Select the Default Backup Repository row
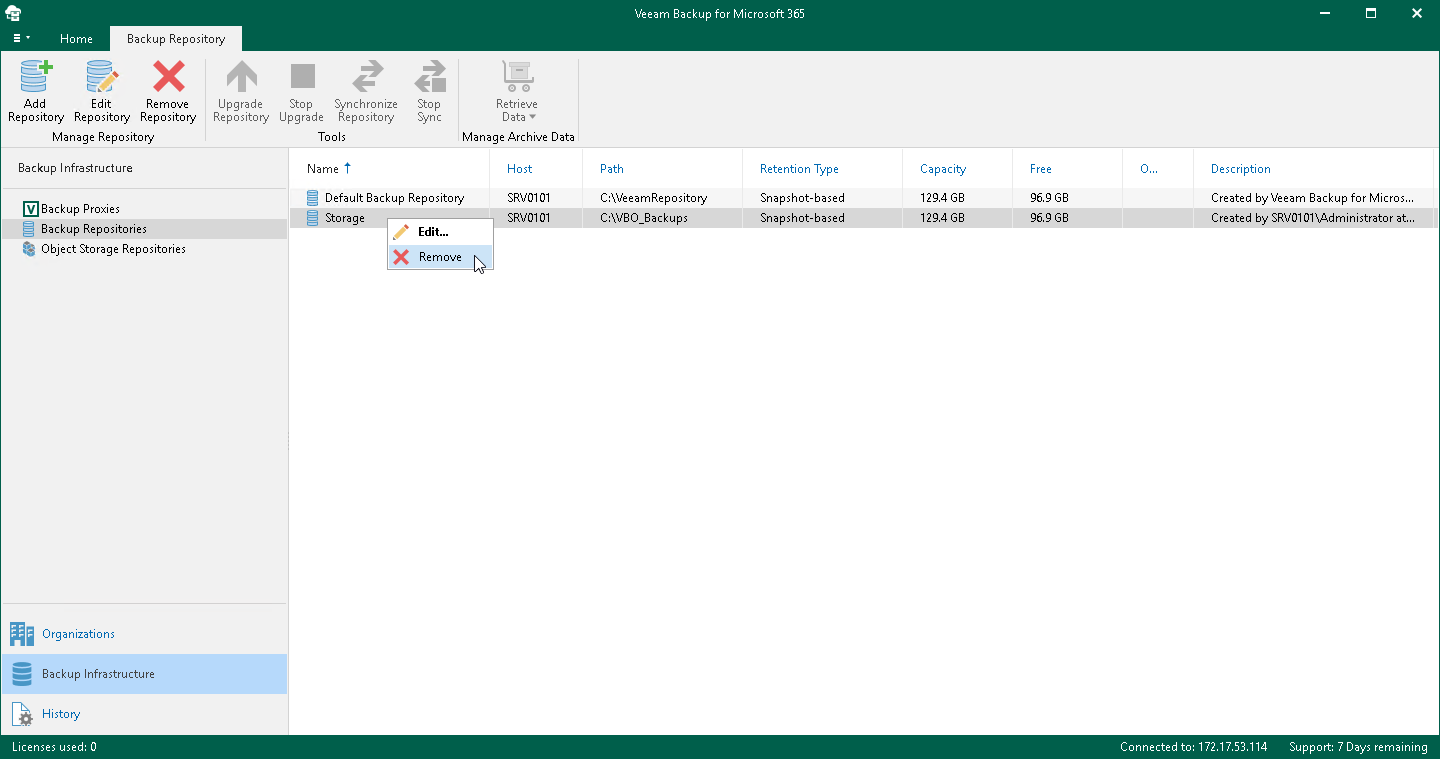The image size is (1440, 759). point(864,198)
